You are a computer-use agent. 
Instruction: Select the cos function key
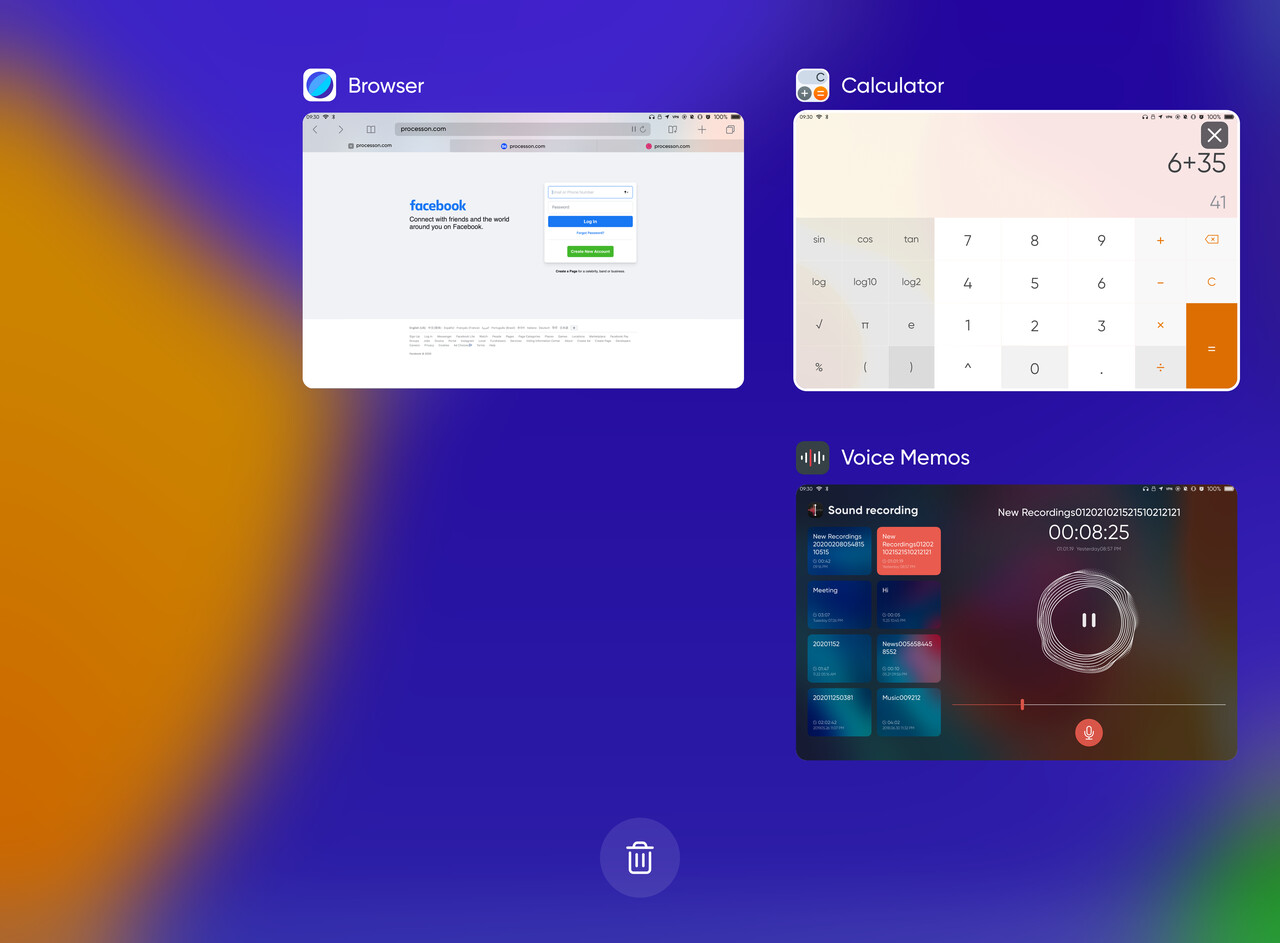865,239
